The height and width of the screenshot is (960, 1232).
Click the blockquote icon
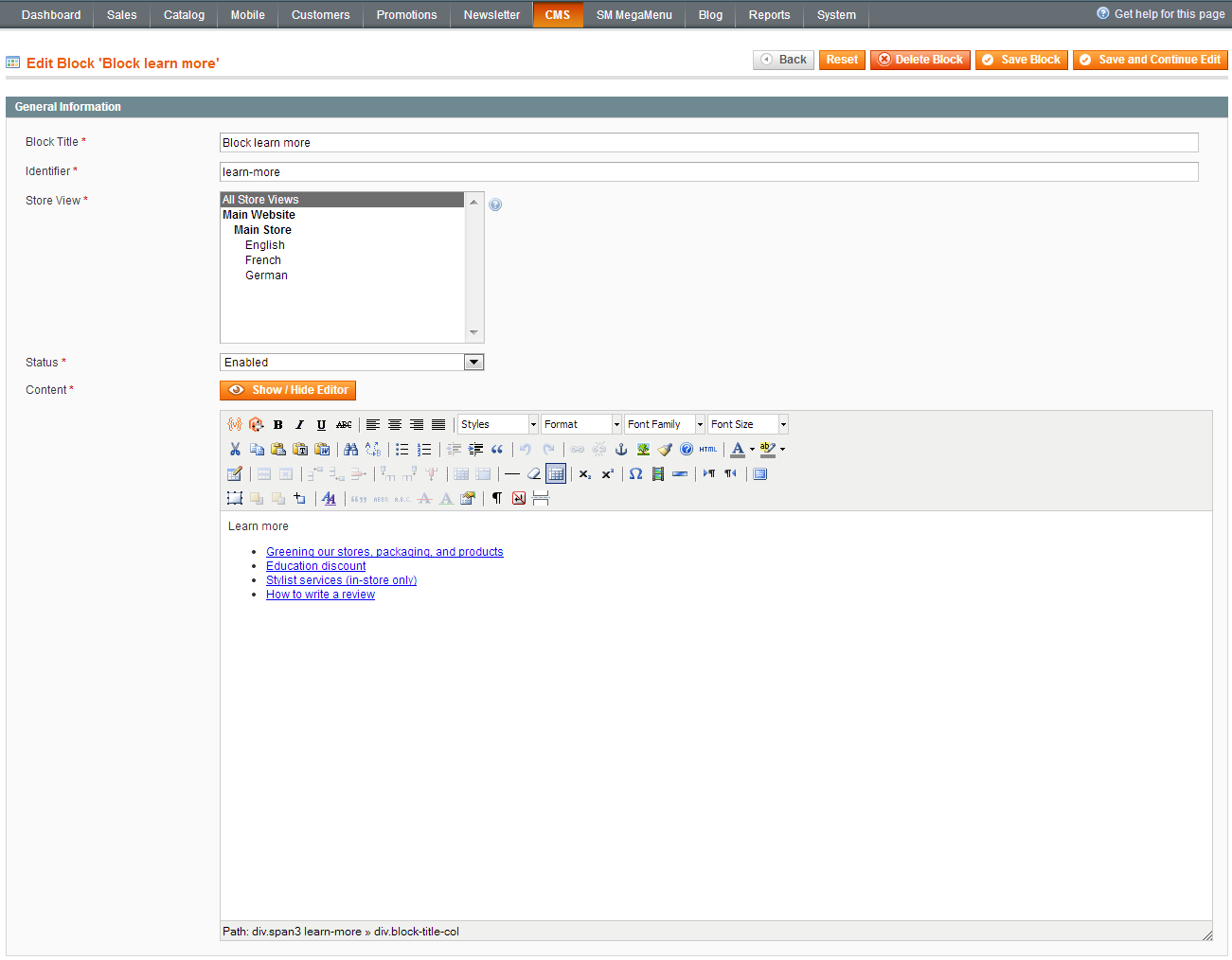click(497, 450)
